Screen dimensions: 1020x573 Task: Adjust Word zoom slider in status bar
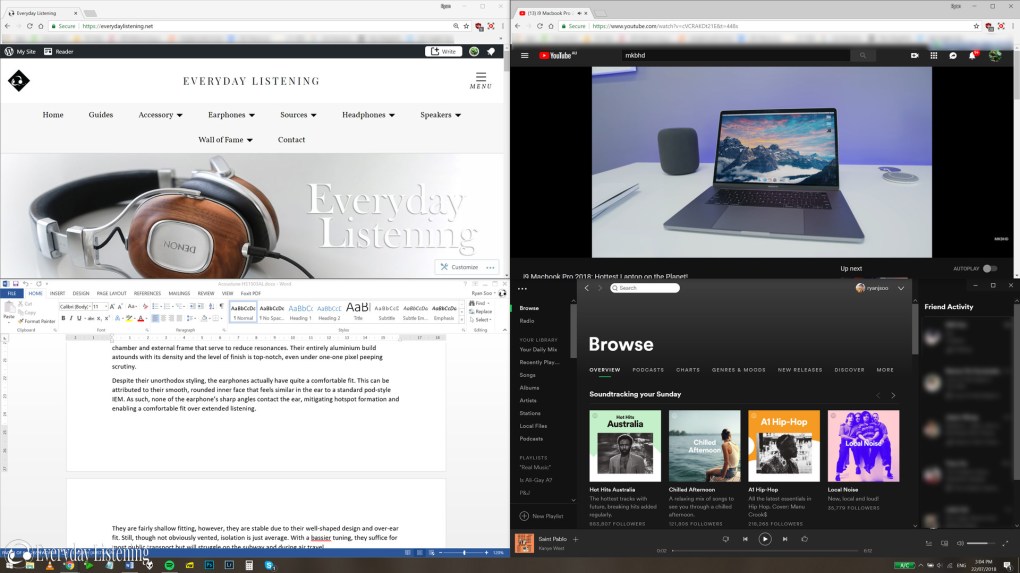click(x=464, y=553)
